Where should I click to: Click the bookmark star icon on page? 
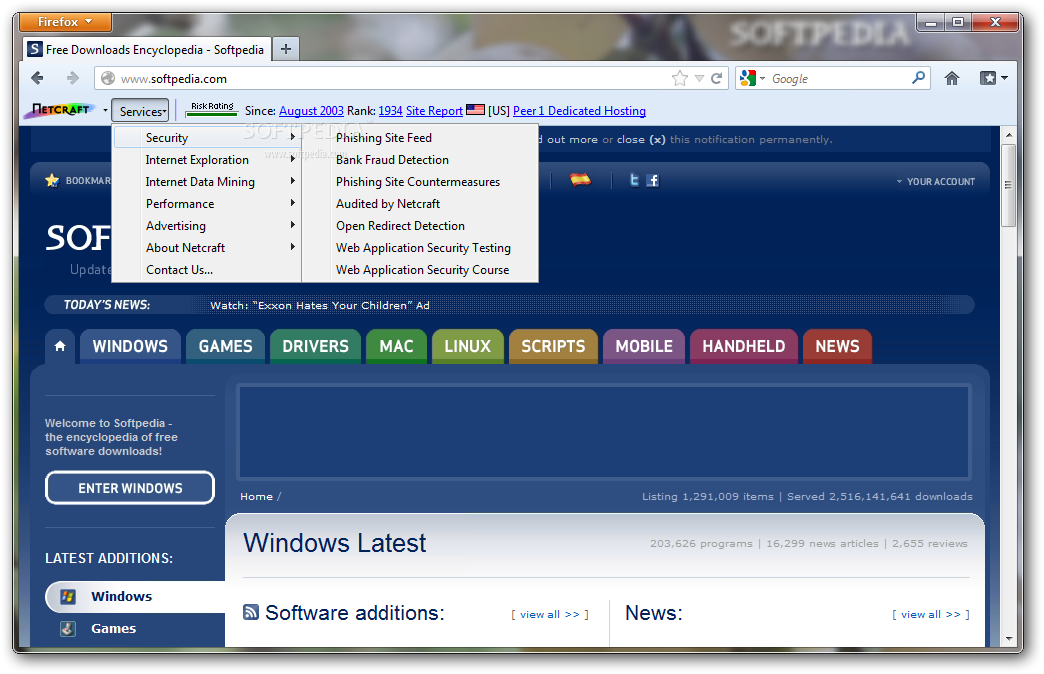coord(52,180)
